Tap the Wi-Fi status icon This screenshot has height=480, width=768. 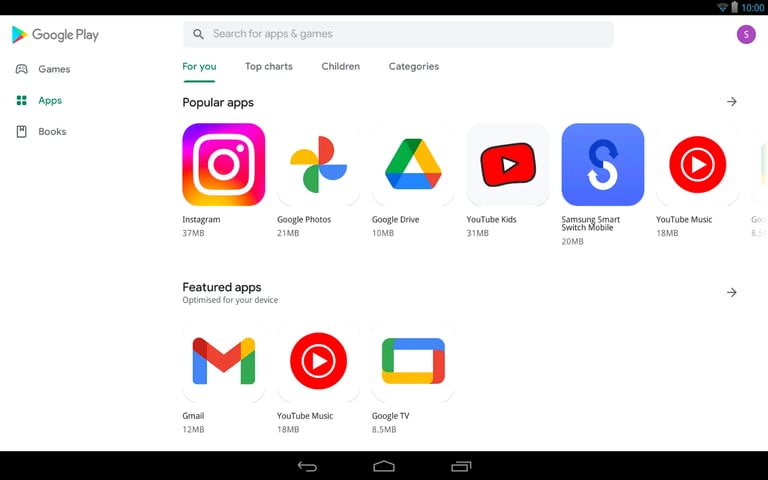[722, 7]
